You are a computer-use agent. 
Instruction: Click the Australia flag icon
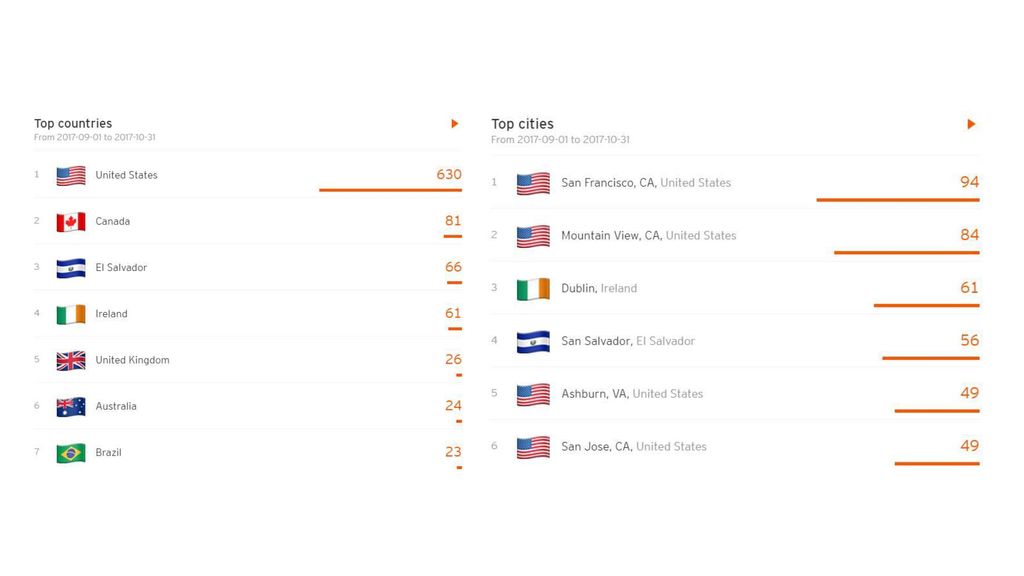(71, 407)
